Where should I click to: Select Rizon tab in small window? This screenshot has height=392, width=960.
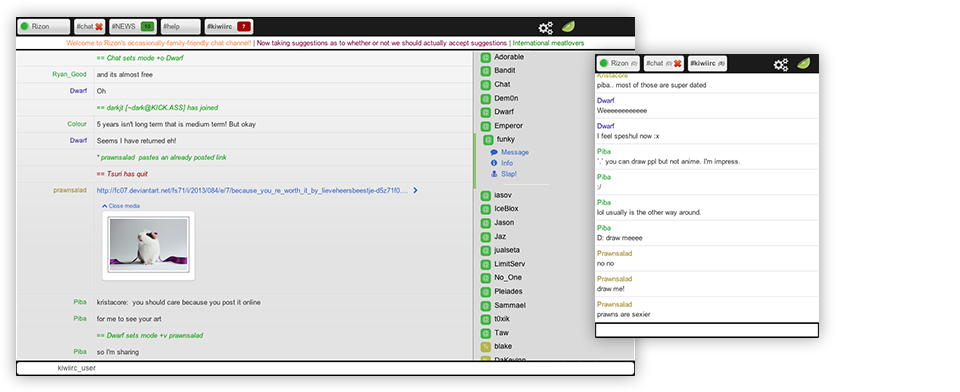point(618,64)
